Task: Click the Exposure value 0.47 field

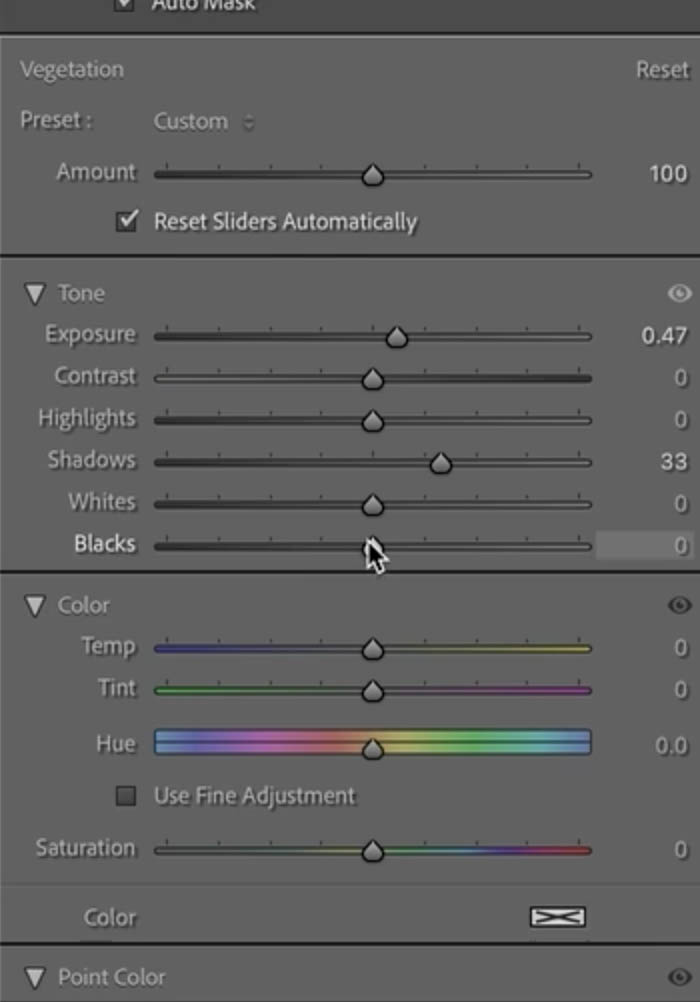Action: tap(664, 335)
